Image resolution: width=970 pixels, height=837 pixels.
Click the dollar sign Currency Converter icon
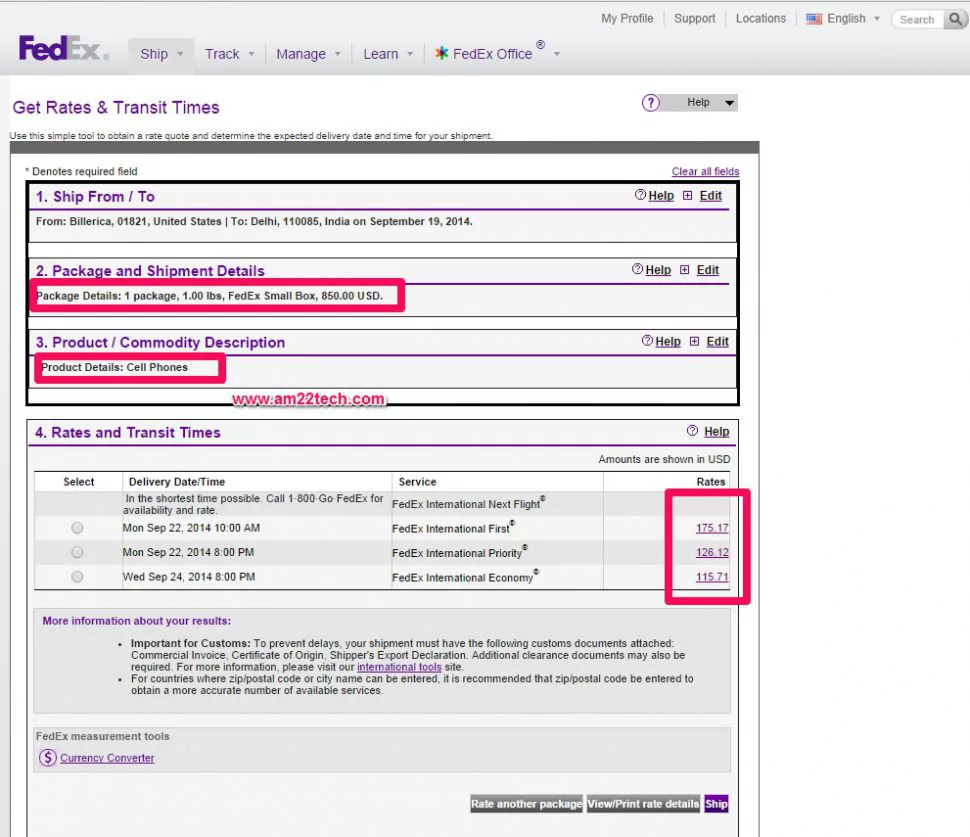[x=48, y=758]
